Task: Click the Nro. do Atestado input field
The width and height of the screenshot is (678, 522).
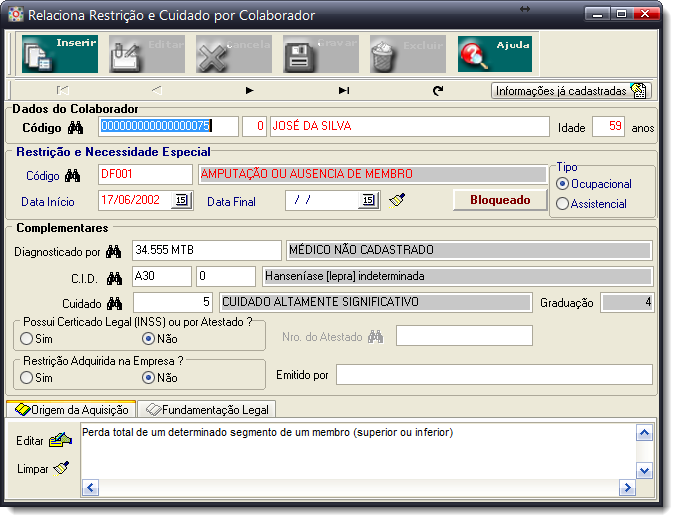Action: pyautogui.click(x=464, y=336)
